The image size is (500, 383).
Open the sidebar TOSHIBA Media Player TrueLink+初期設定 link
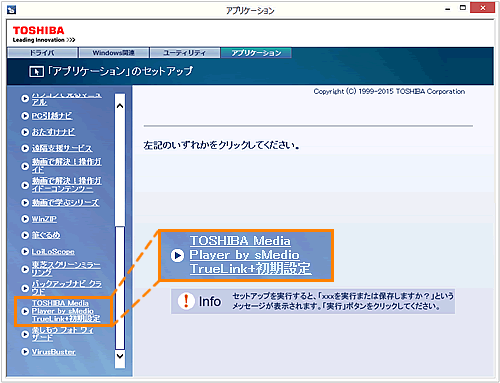66,311
